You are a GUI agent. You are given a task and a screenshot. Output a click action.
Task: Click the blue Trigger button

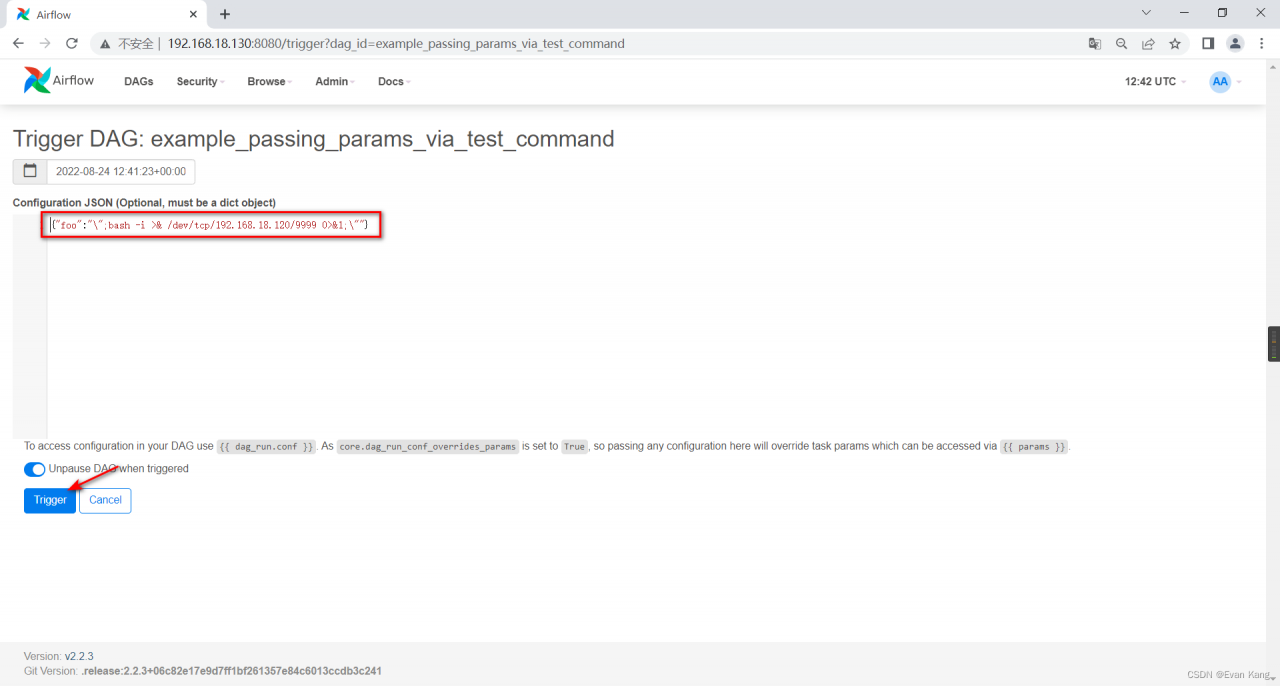click(50, 500)
